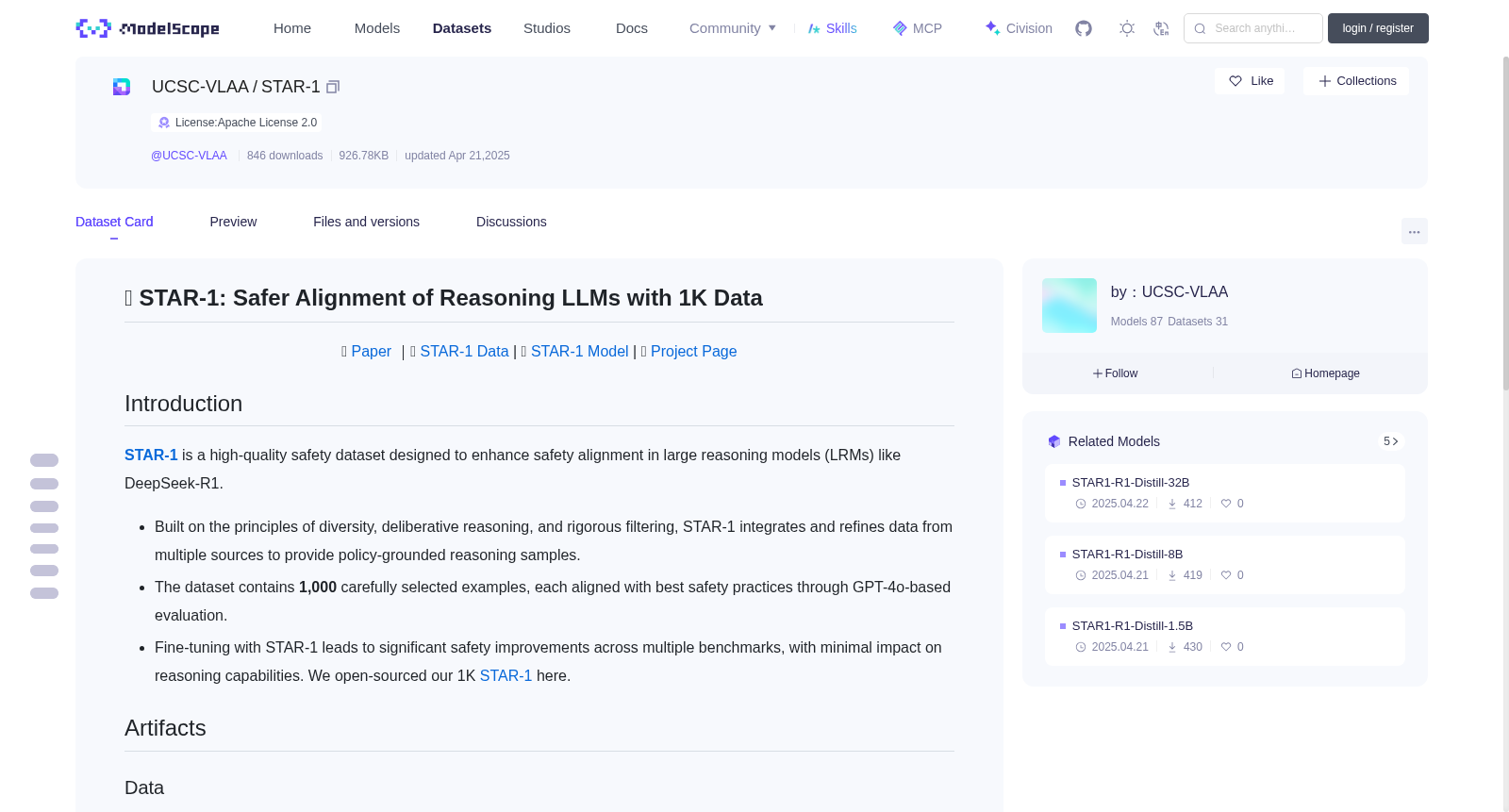The image size is (1509, 812).
Task: Switch to the Preview tab
Action: point(233,222)
